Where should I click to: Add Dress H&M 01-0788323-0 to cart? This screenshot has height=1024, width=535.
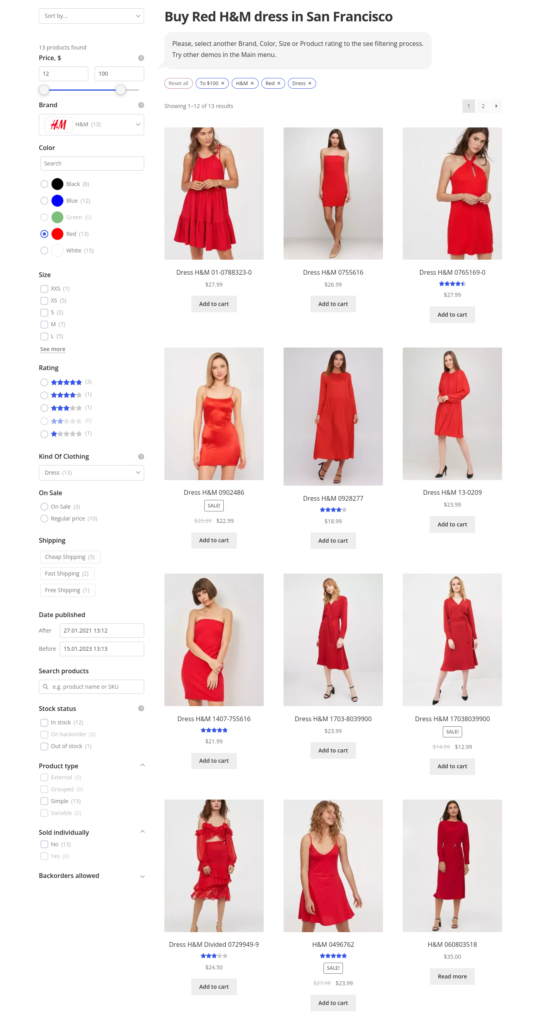coord(214,304)
